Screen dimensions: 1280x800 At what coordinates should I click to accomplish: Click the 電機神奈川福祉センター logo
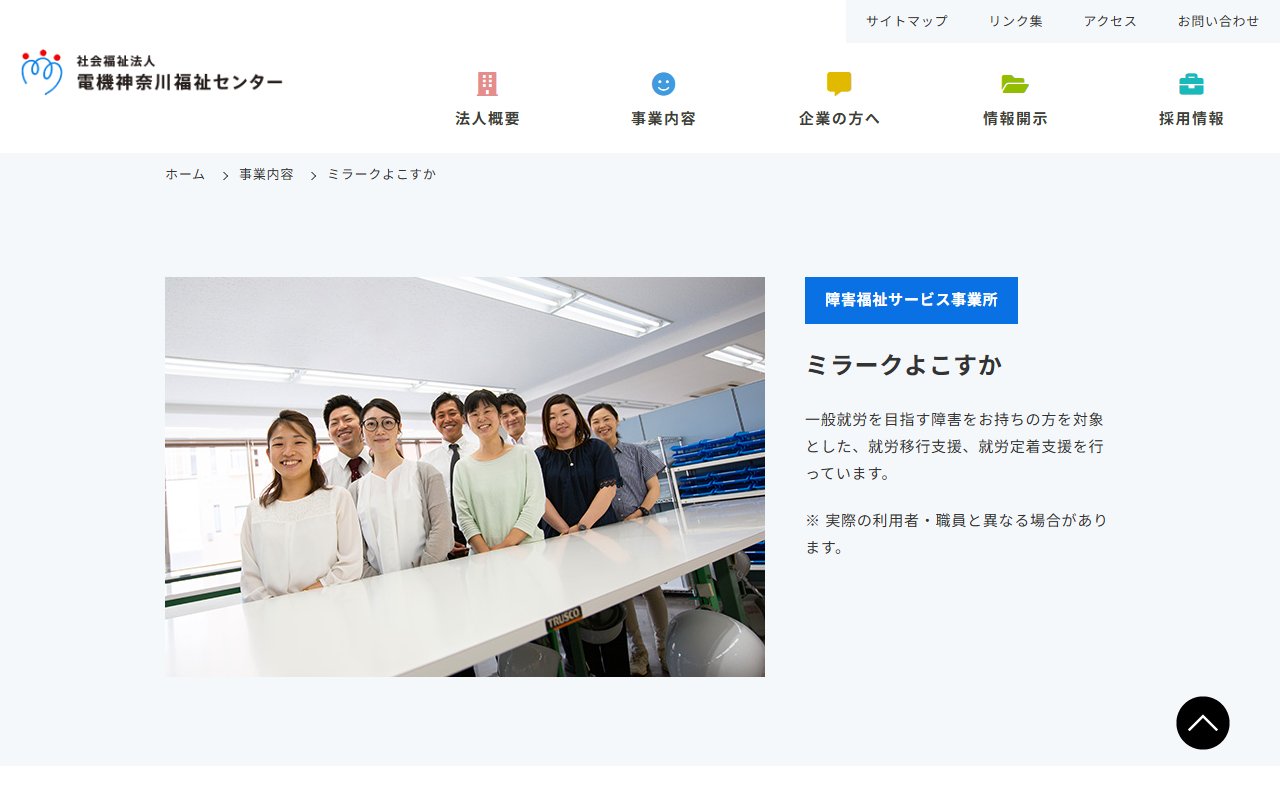pyautogui.click(x=152, y=72)
